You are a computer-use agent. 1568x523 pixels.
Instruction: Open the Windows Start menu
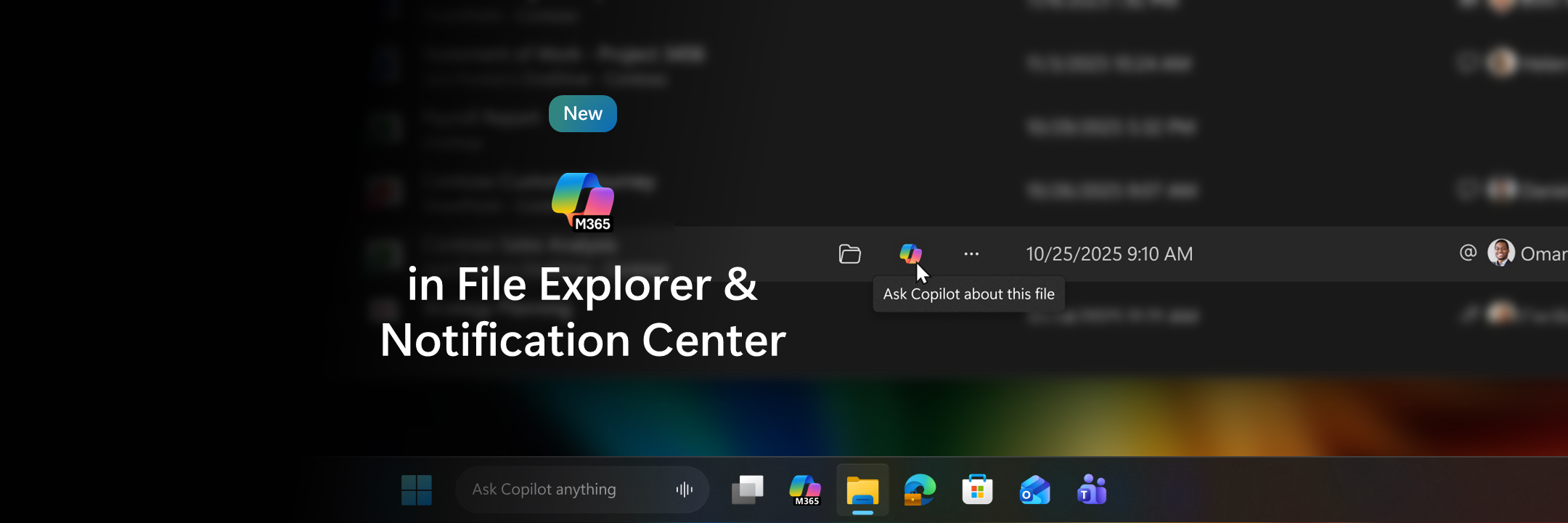(416, 490)
